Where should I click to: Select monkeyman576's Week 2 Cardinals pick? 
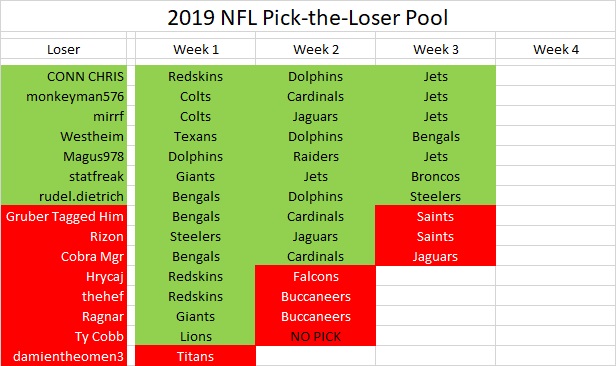point(315,96)
